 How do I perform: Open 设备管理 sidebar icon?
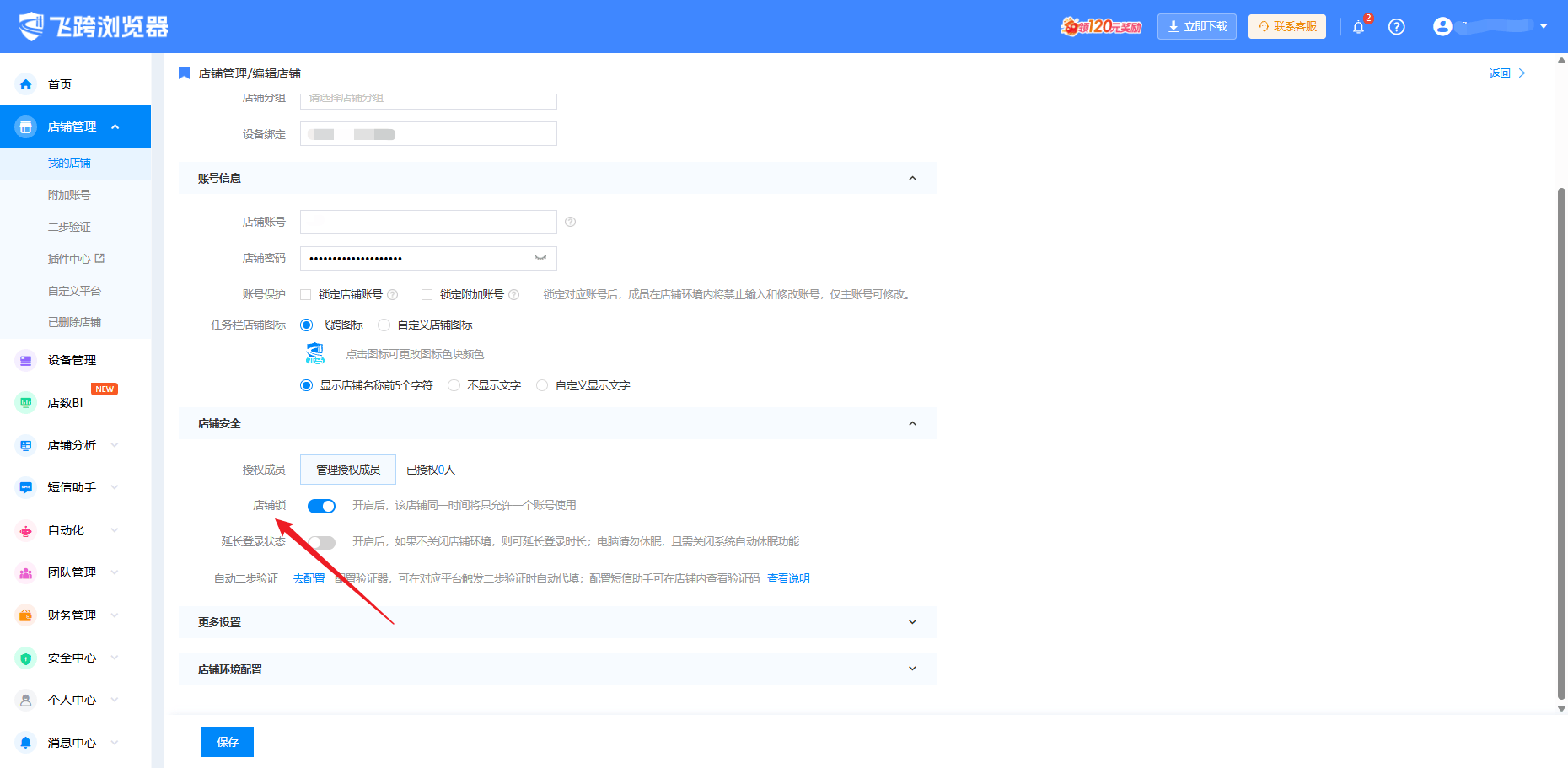(x=26, y=361)
